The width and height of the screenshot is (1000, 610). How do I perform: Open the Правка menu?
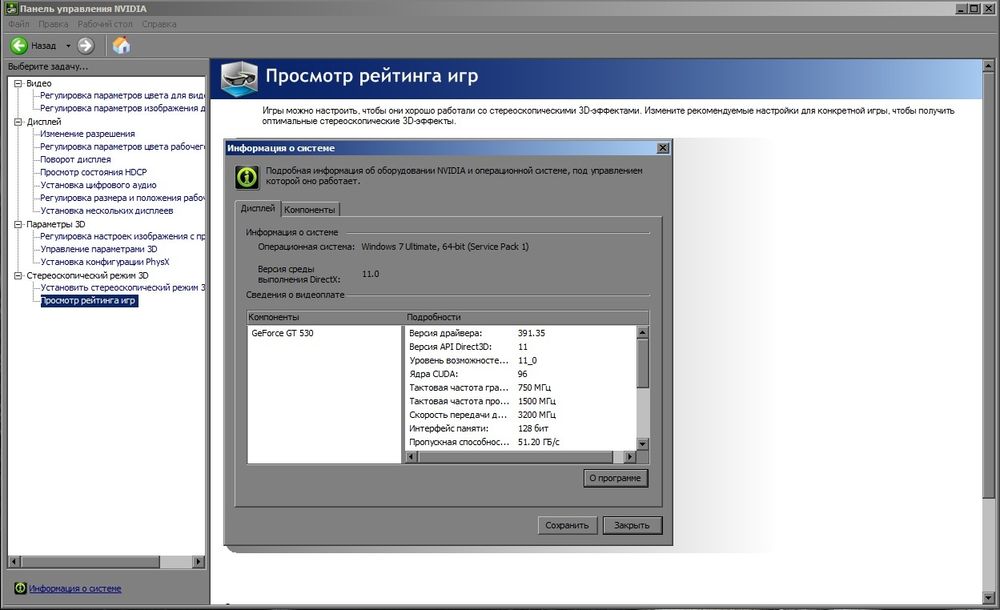53,24
